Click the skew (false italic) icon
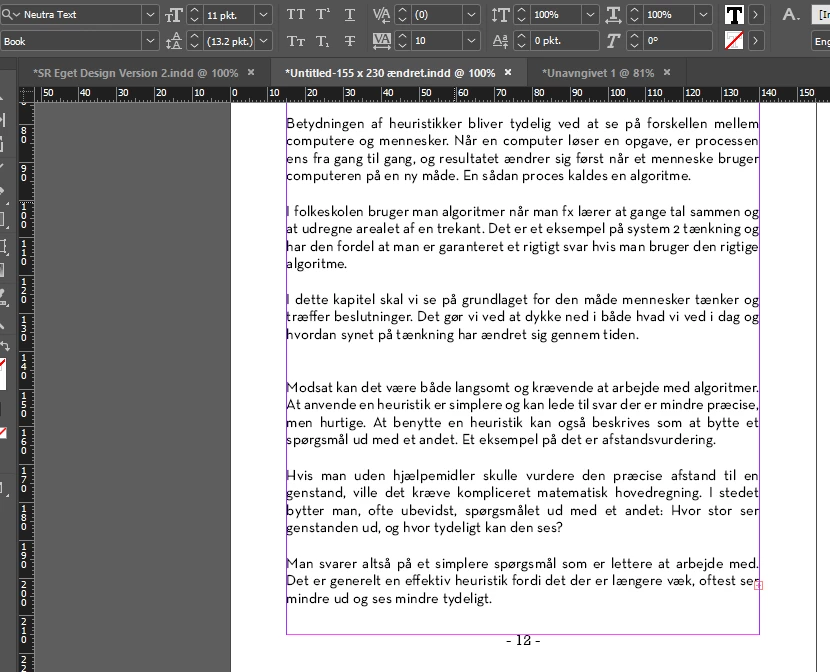 (x=613, y=41)
